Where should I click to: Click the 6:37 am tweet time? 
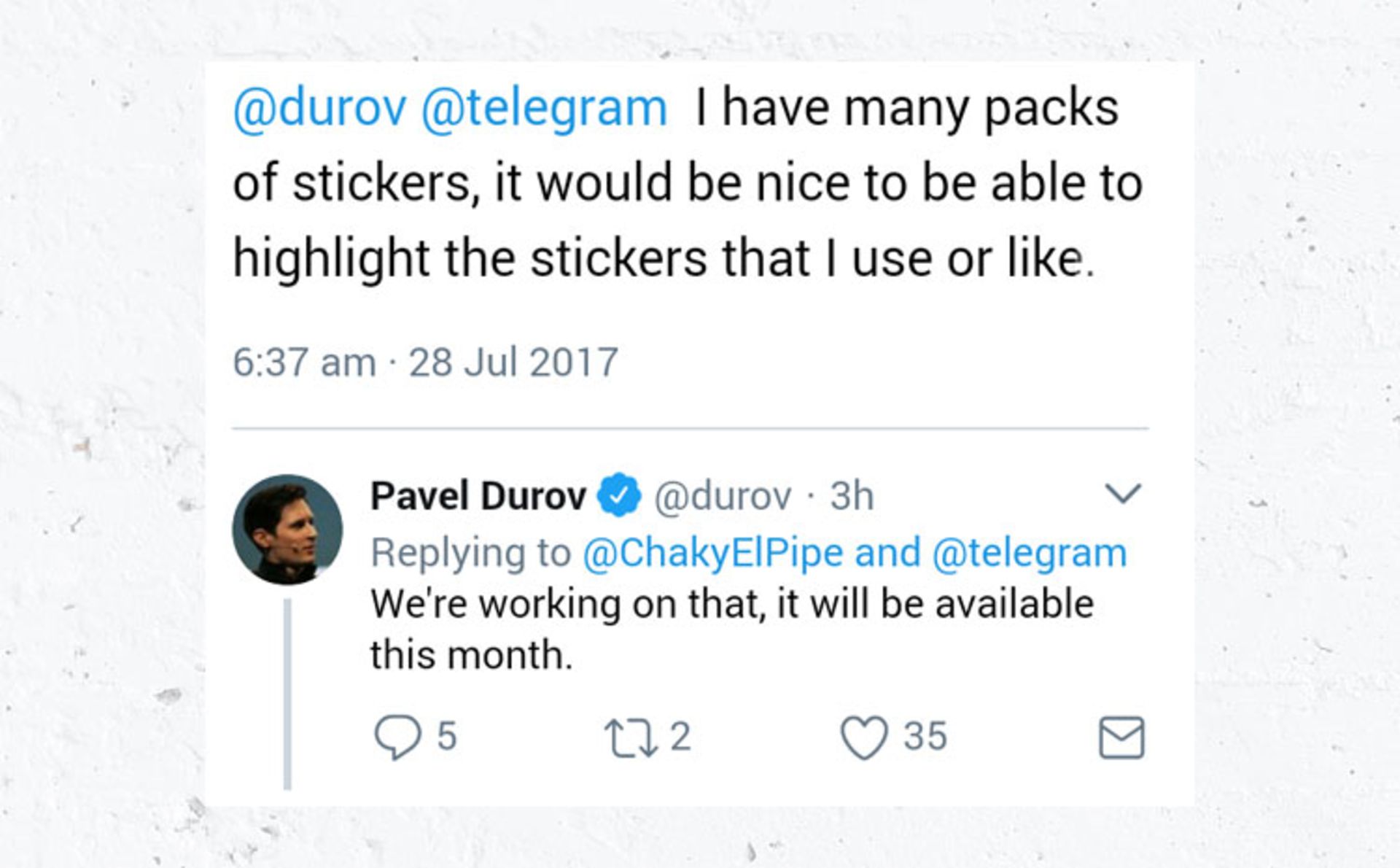click(304, 362)
